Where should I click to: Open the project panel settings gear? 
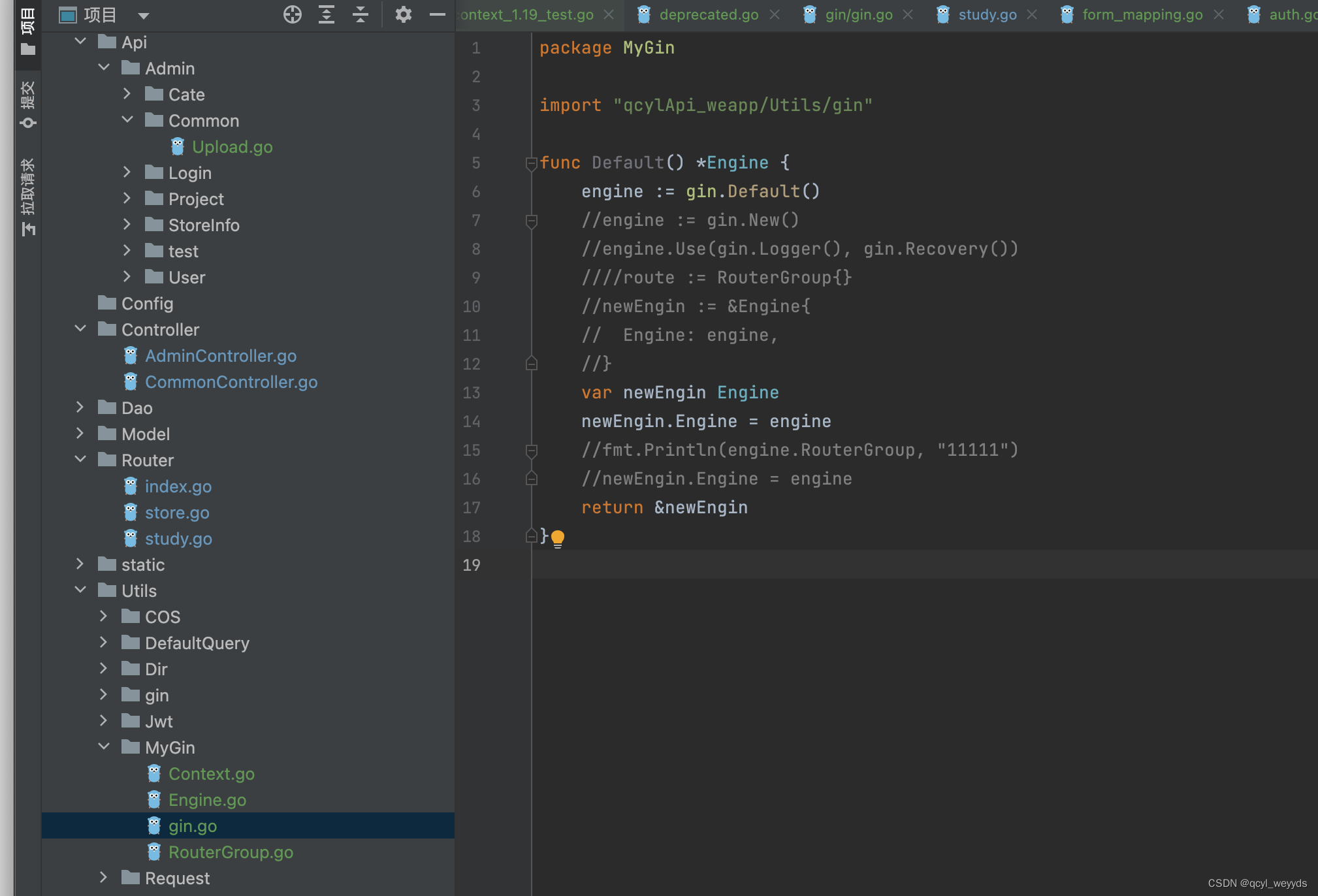[x=403, y=14]
